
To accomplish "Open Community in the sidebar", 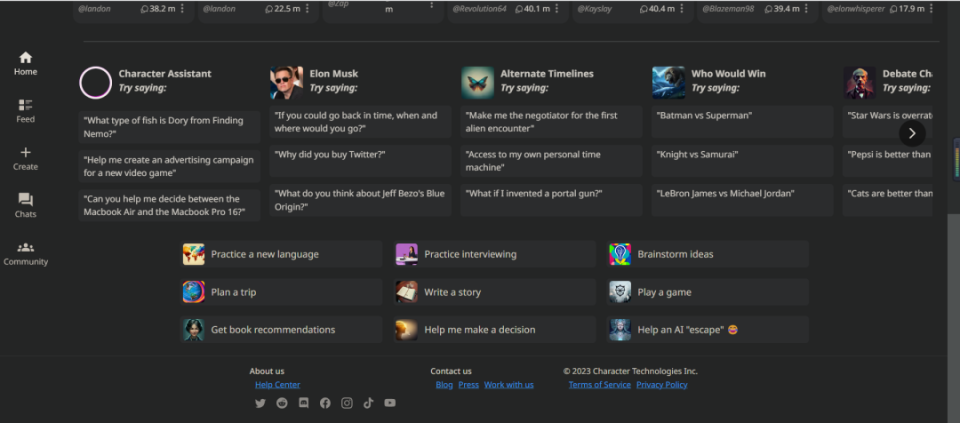I will pos(26,253).
